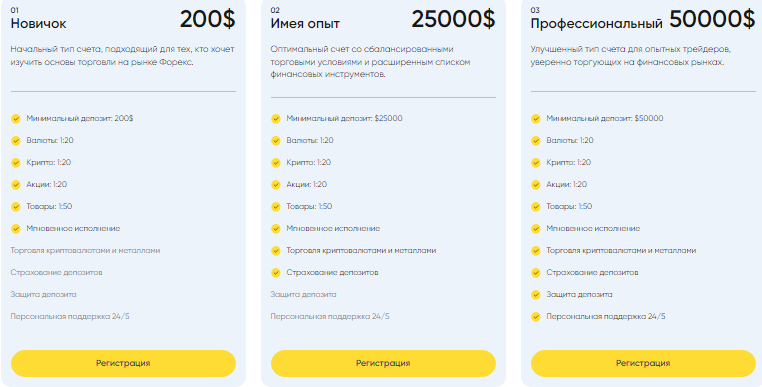Screen dimensions: 762x387
Task: Click the Регистрация button in Имея опыт card
Action: tap(383, 363)
